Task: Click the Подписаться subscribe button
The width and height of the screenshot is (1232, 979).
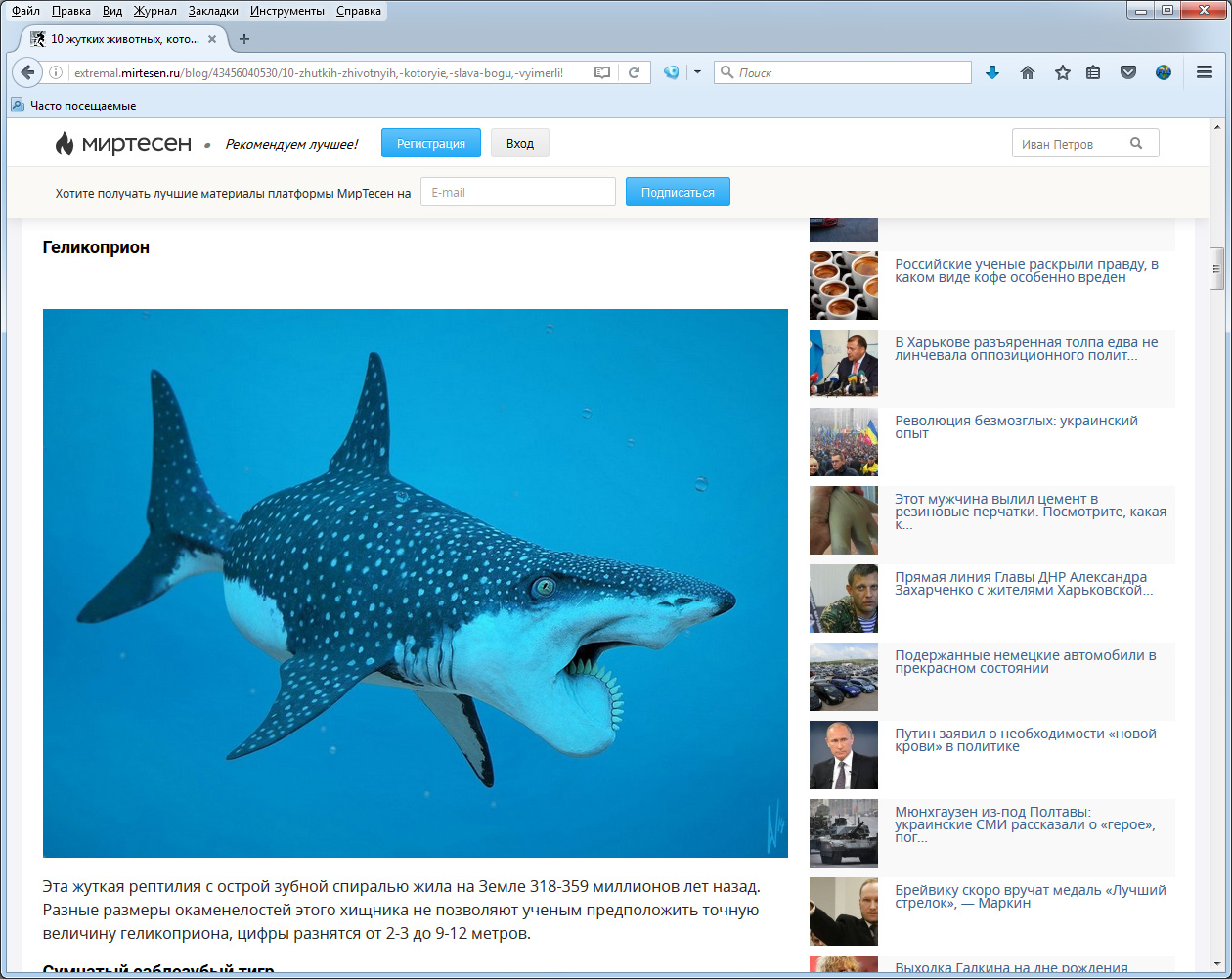Action: pyautogui.click(x=678, y=193)
